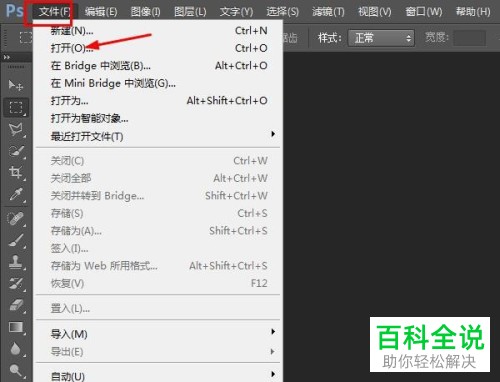Select the Crop tool
This screenshot has width=500, height=382.
[x=16, y=172]
